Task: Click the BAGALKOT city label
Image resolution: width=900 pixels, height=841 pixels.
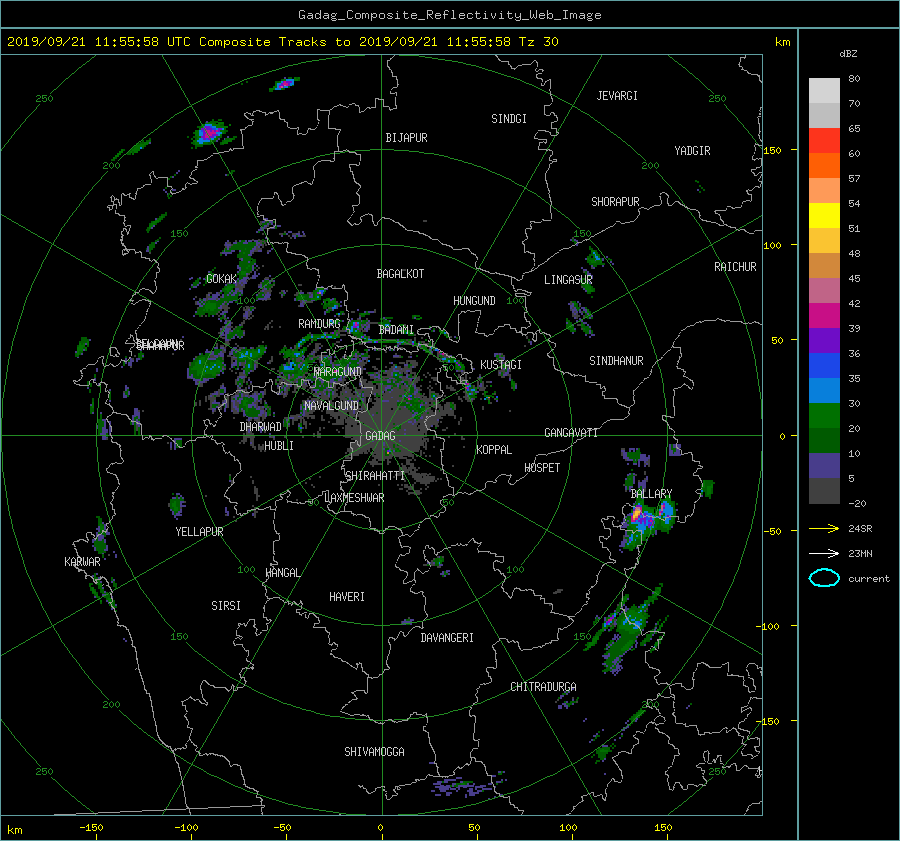Action: point(400,274)
